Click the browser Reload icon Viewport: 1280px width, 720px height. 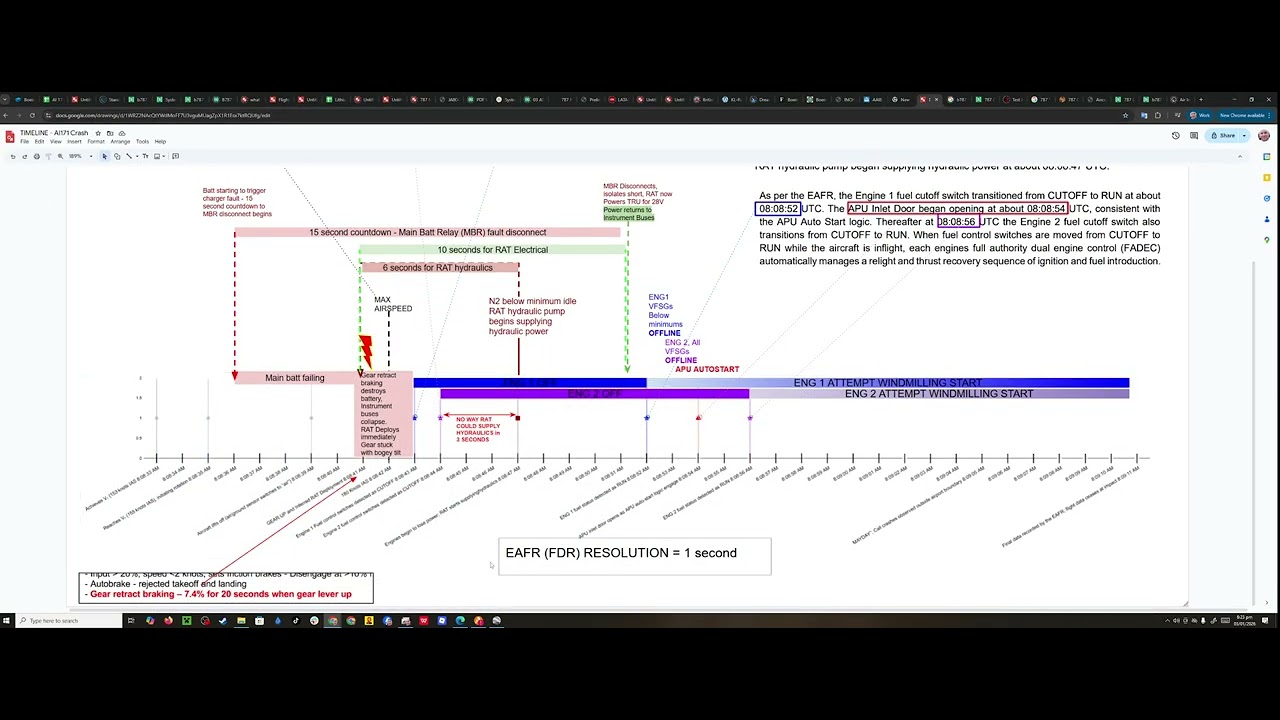click(33, 115)
